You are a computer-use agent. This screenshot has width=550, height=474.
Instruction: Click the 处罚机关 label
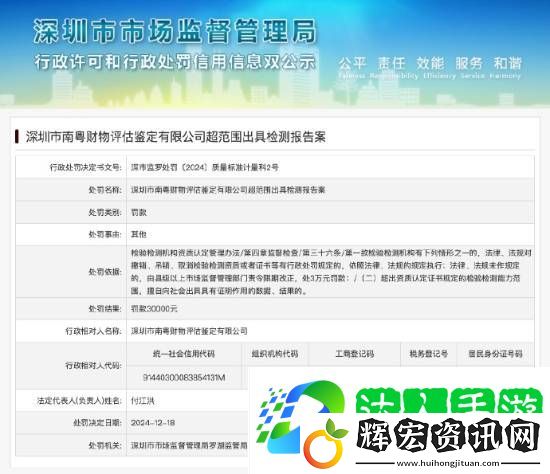click(105, 445)
